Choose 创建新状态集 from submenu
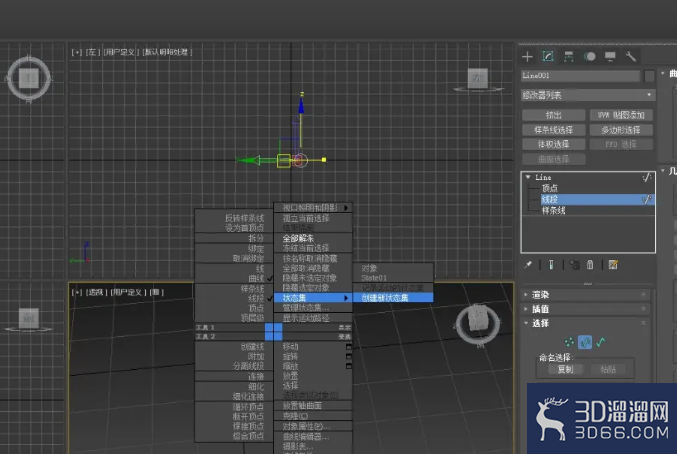The width and height of the screenshot is (677, 454). tap(393, 298)
